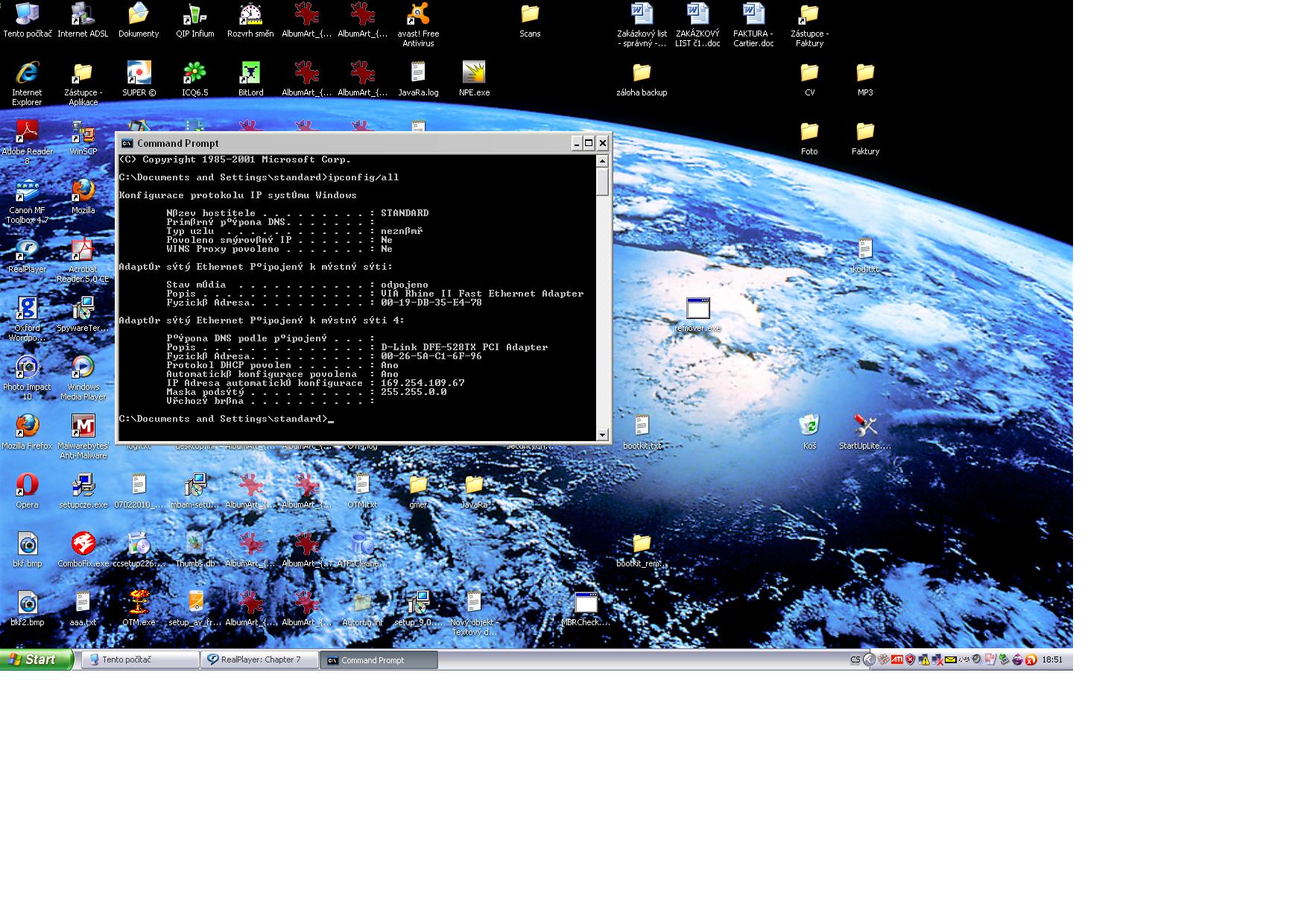Open the BitLord desktop icon

click(250, 73)
